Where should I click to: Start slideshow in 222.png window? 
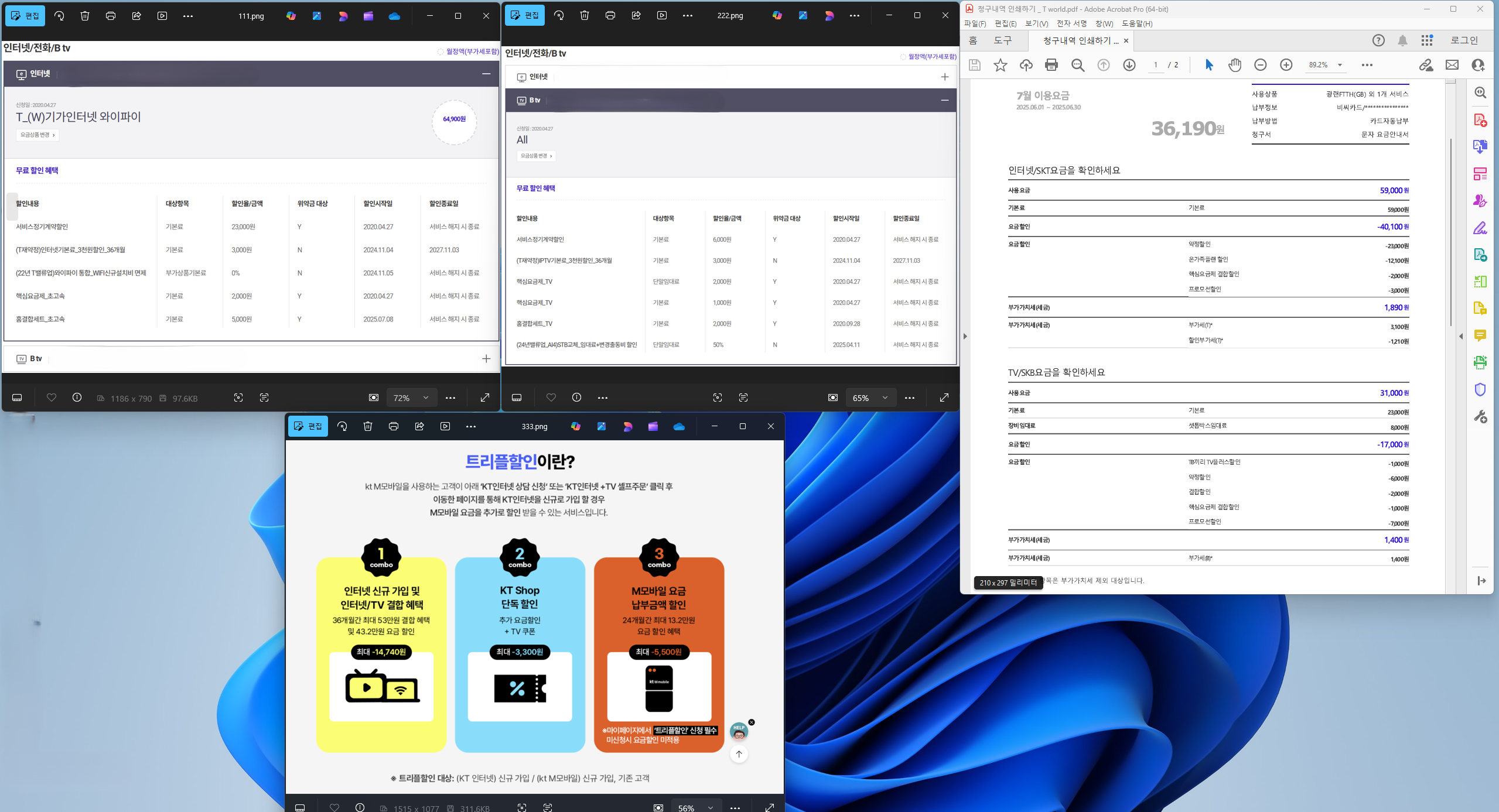(662, 16)
